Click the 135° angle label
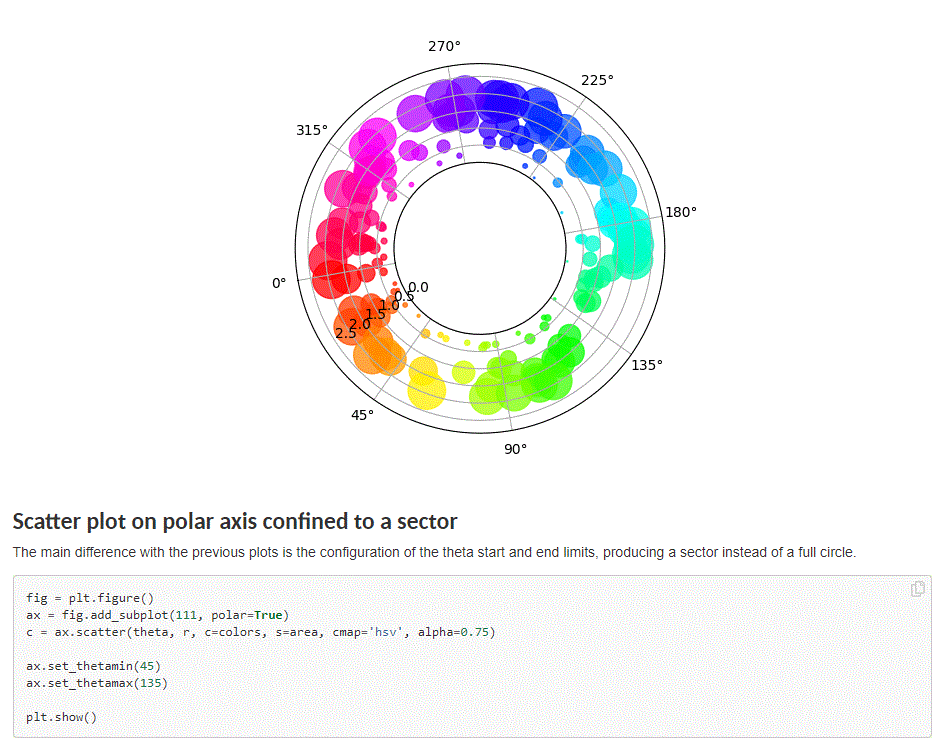 click(x=646, y=365)
